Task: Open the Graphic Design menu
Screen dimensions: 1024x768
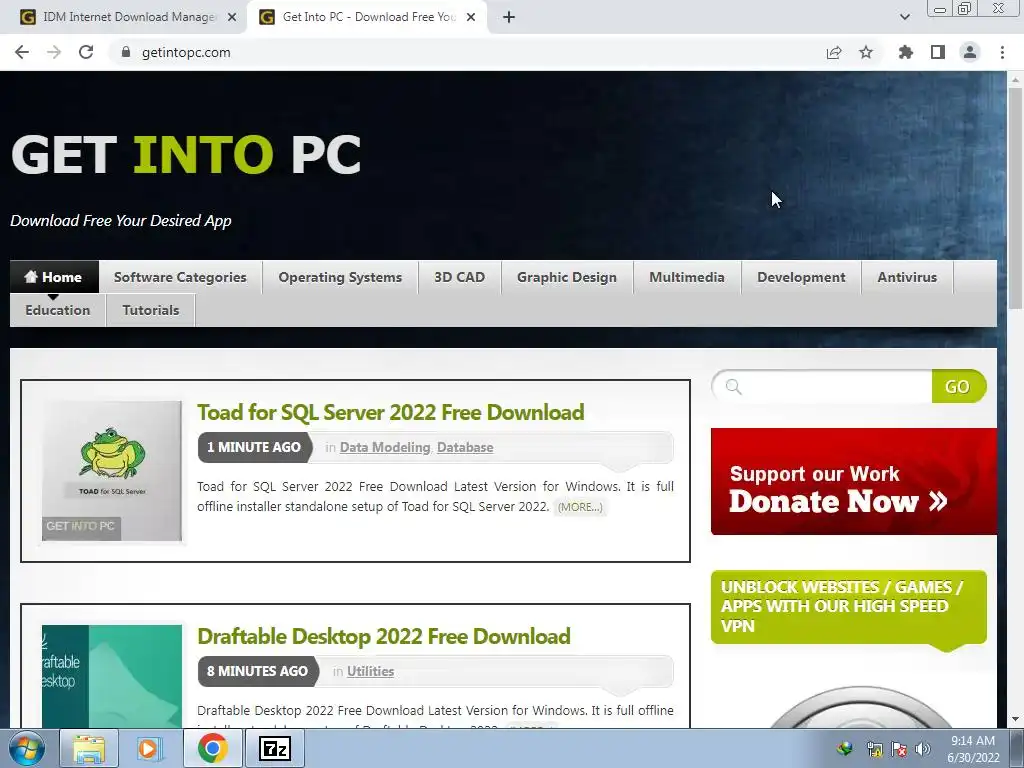Action: (x=567, y=277)
